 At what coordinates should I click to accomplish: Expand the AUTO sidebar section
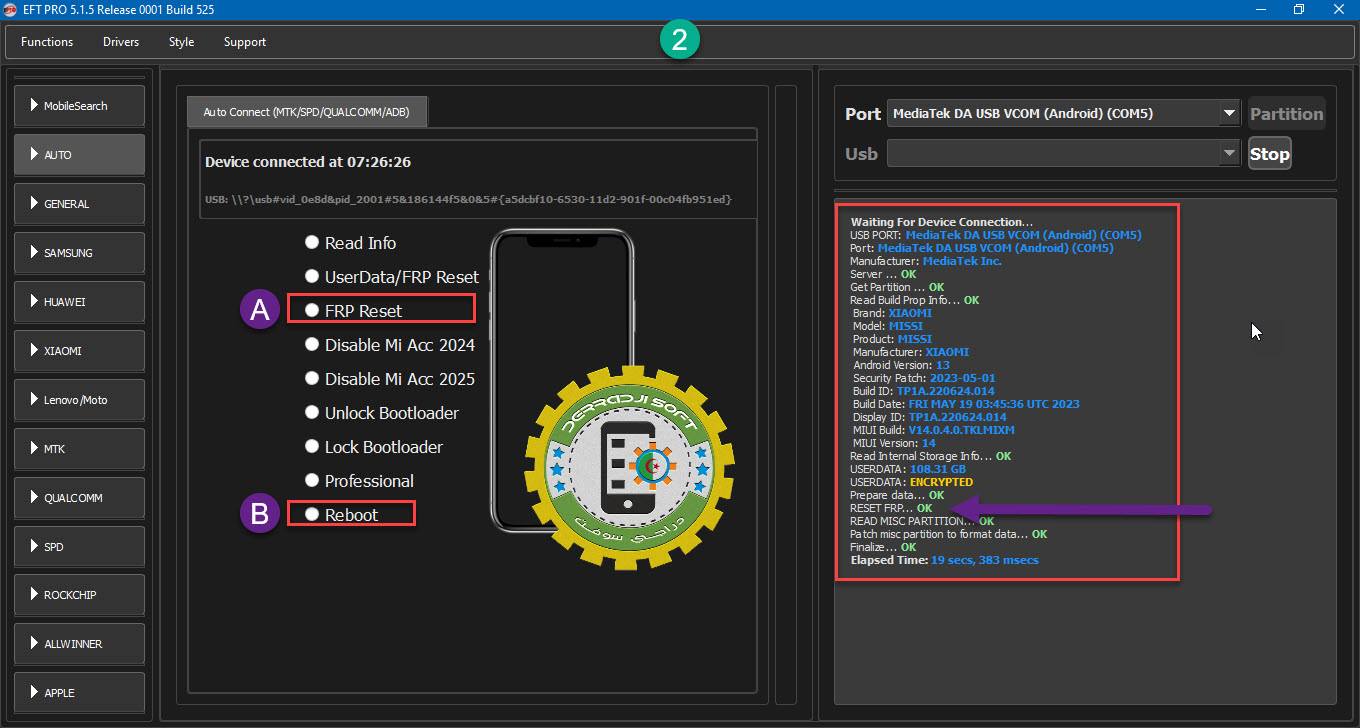click(x=80, y=154)
